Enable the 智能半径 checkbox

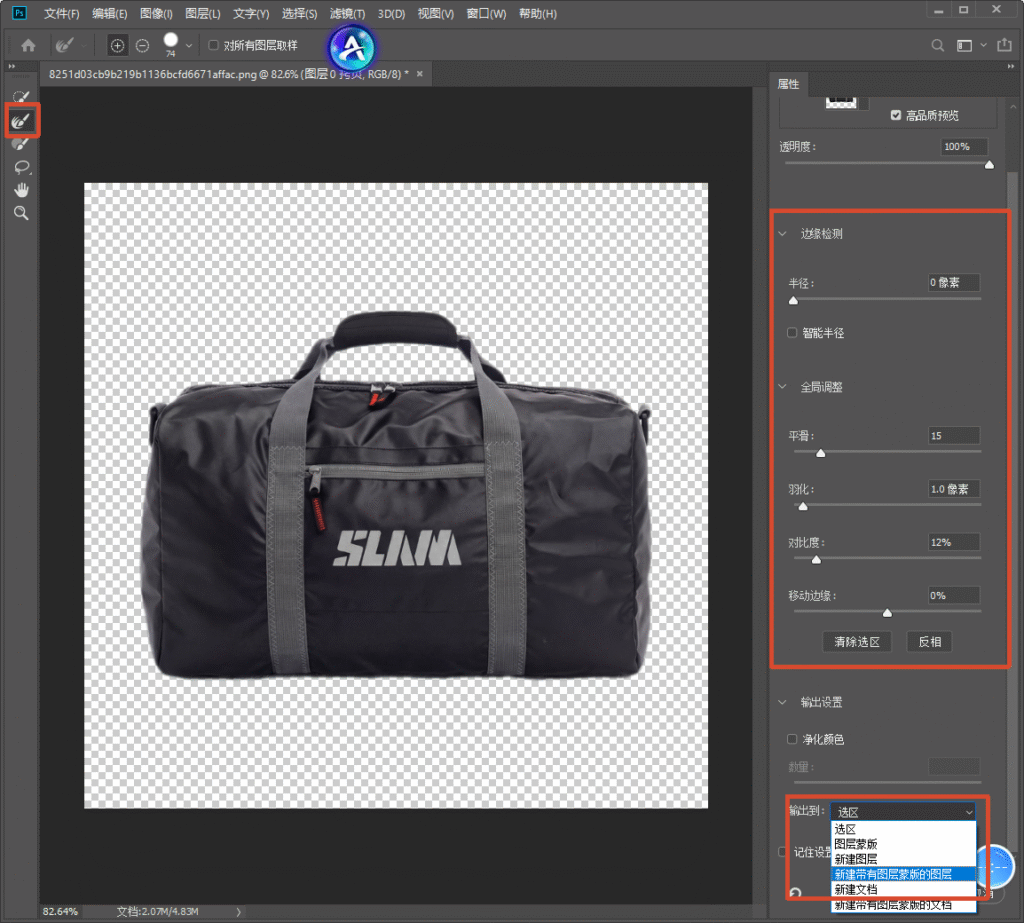(x=792, y=332)
